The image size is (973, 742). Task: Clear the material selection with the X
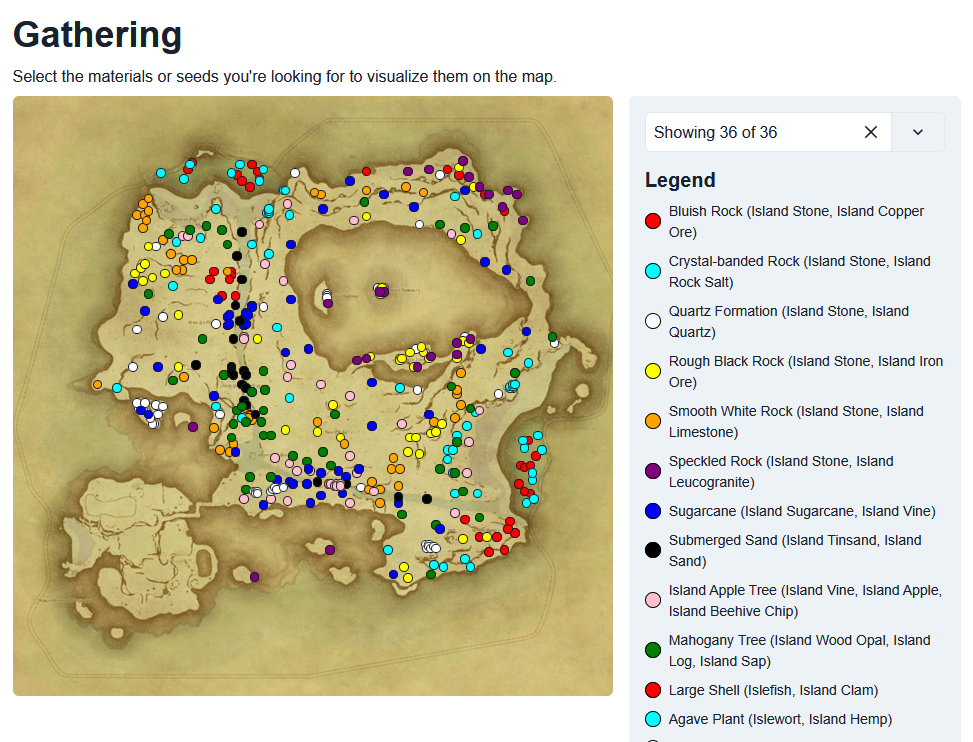coord(871,132)
